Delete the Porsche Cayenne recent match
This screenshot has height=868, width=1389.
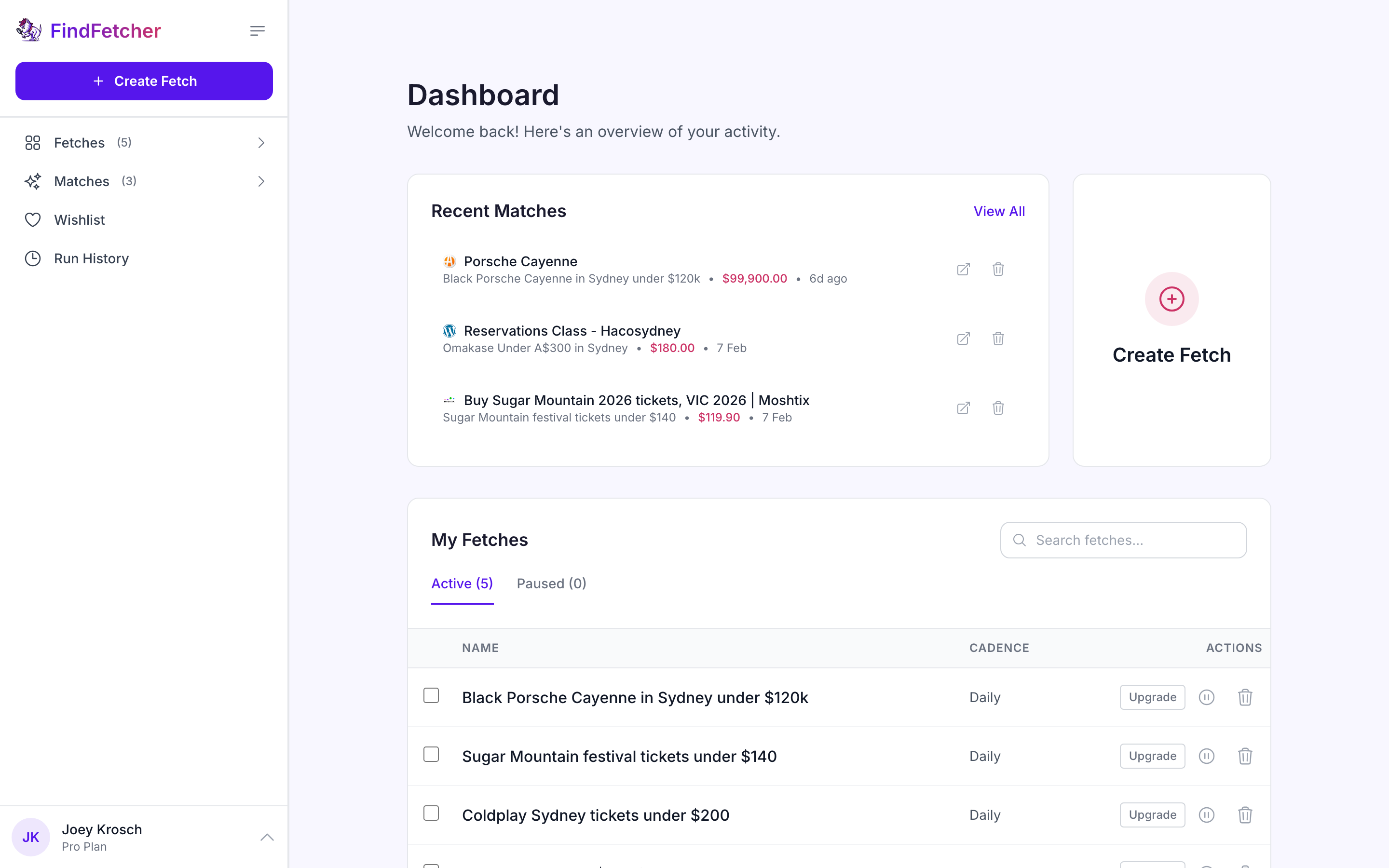point(998,269)
